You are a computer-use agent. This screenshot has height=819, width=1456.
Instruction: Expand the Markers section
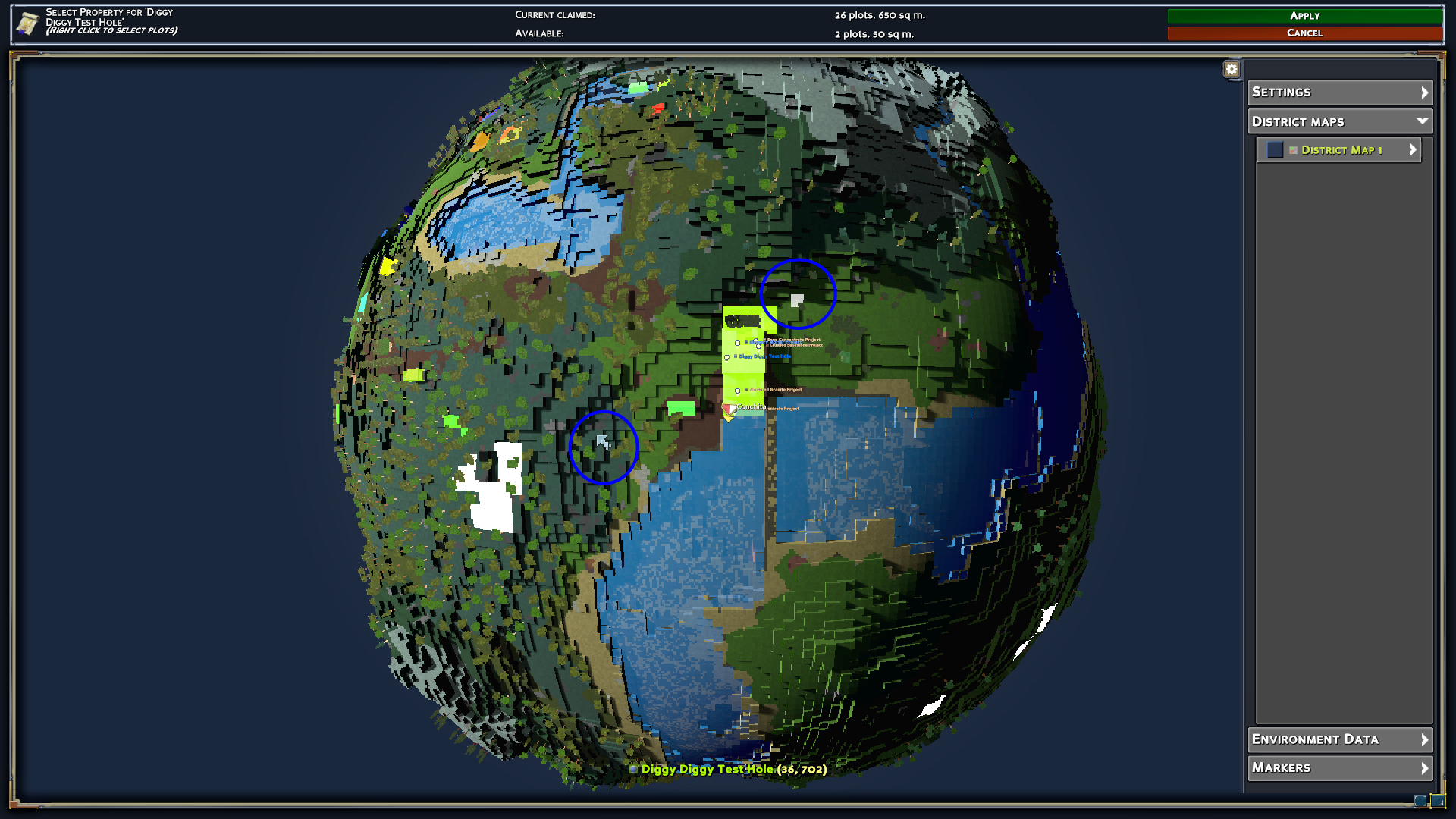click(1340, 768)
